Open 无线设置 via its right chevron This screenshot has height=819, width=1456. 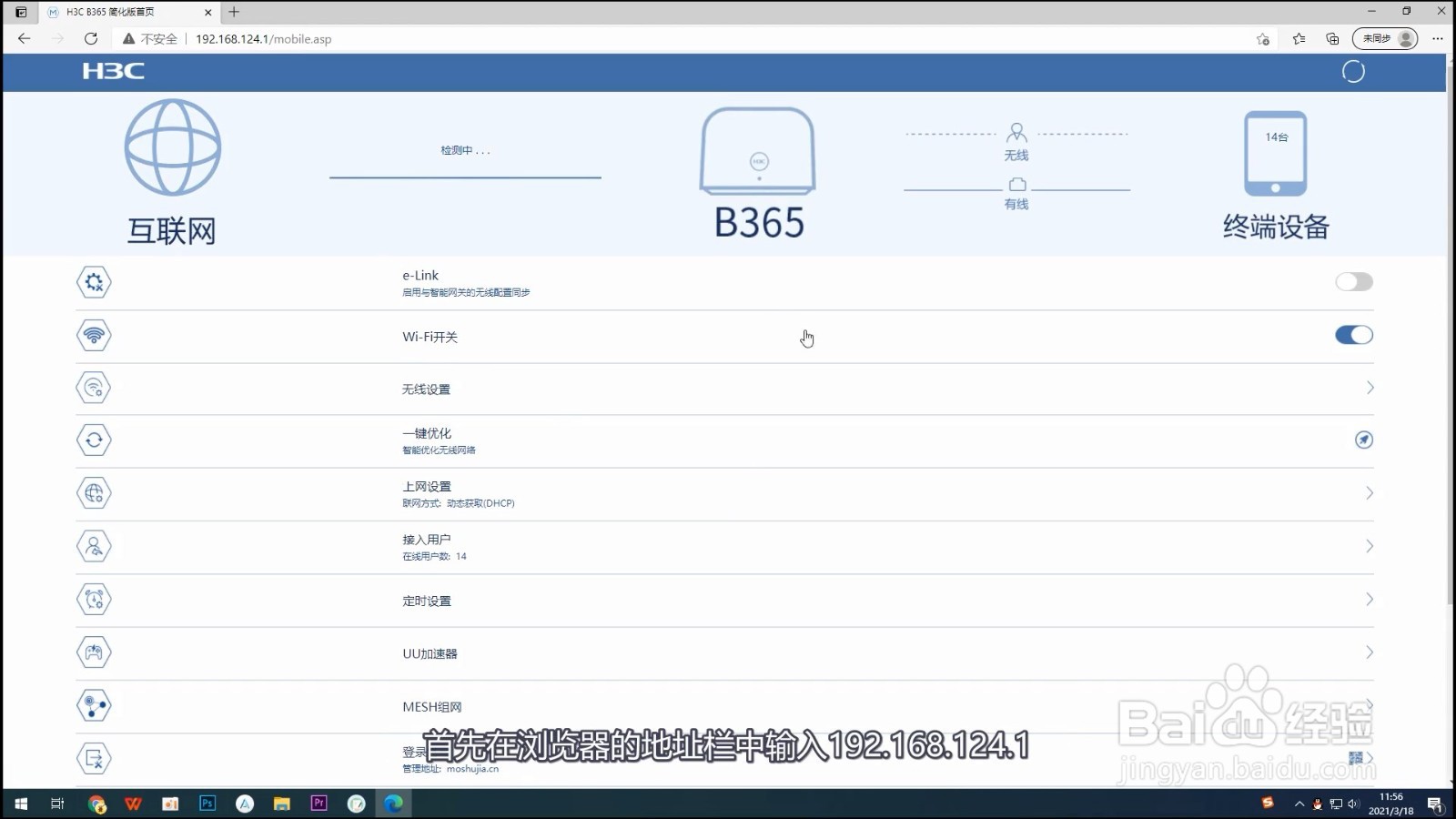coord(1370,388)
